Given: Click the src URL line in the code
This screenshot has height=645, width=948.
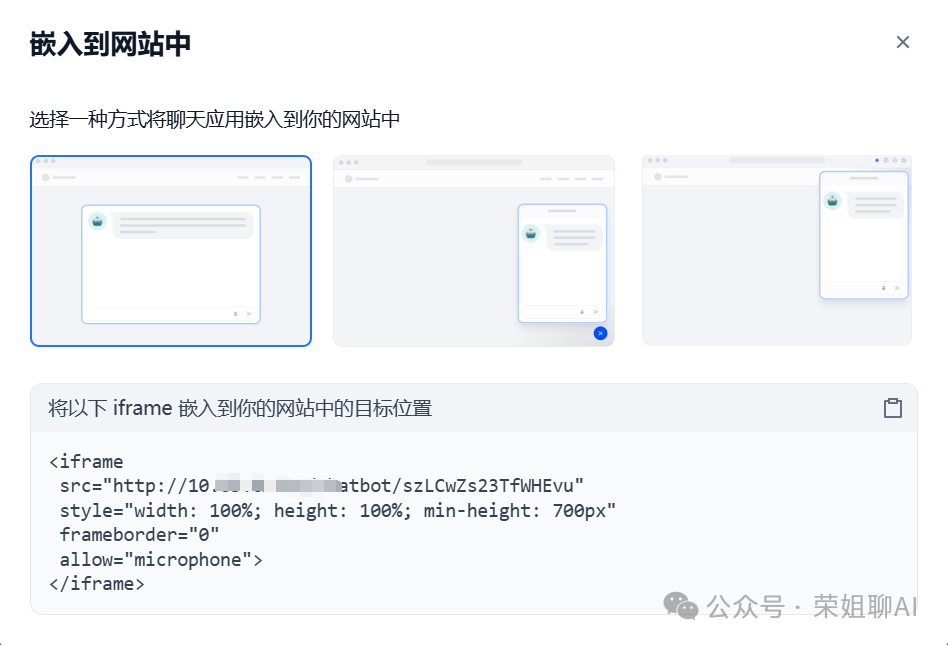Looking at the screenshot, I should [x=322, y=486].
